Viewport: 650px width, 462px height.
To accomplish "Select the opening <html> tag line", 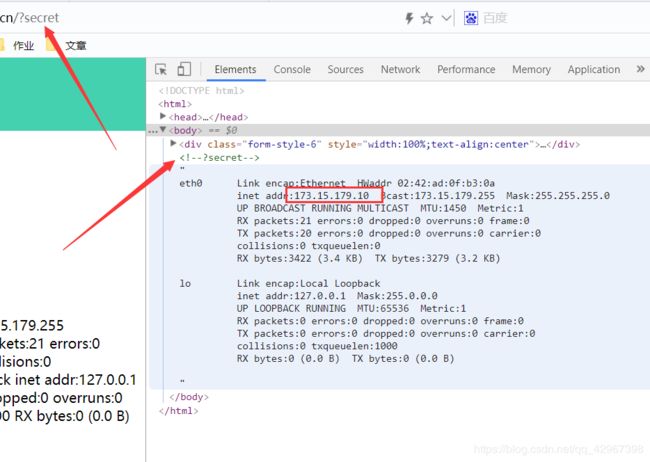I will tap(175, 104).
